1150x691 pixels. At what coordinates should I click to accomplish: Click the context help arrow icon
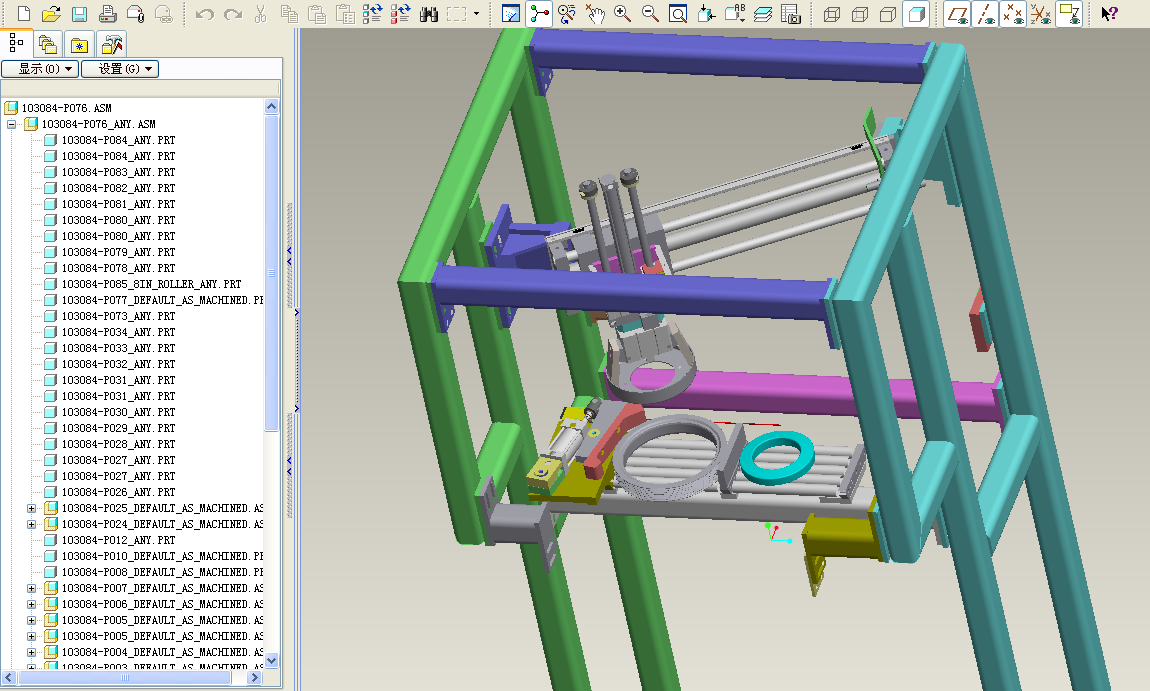click(x=1109, y=13)
